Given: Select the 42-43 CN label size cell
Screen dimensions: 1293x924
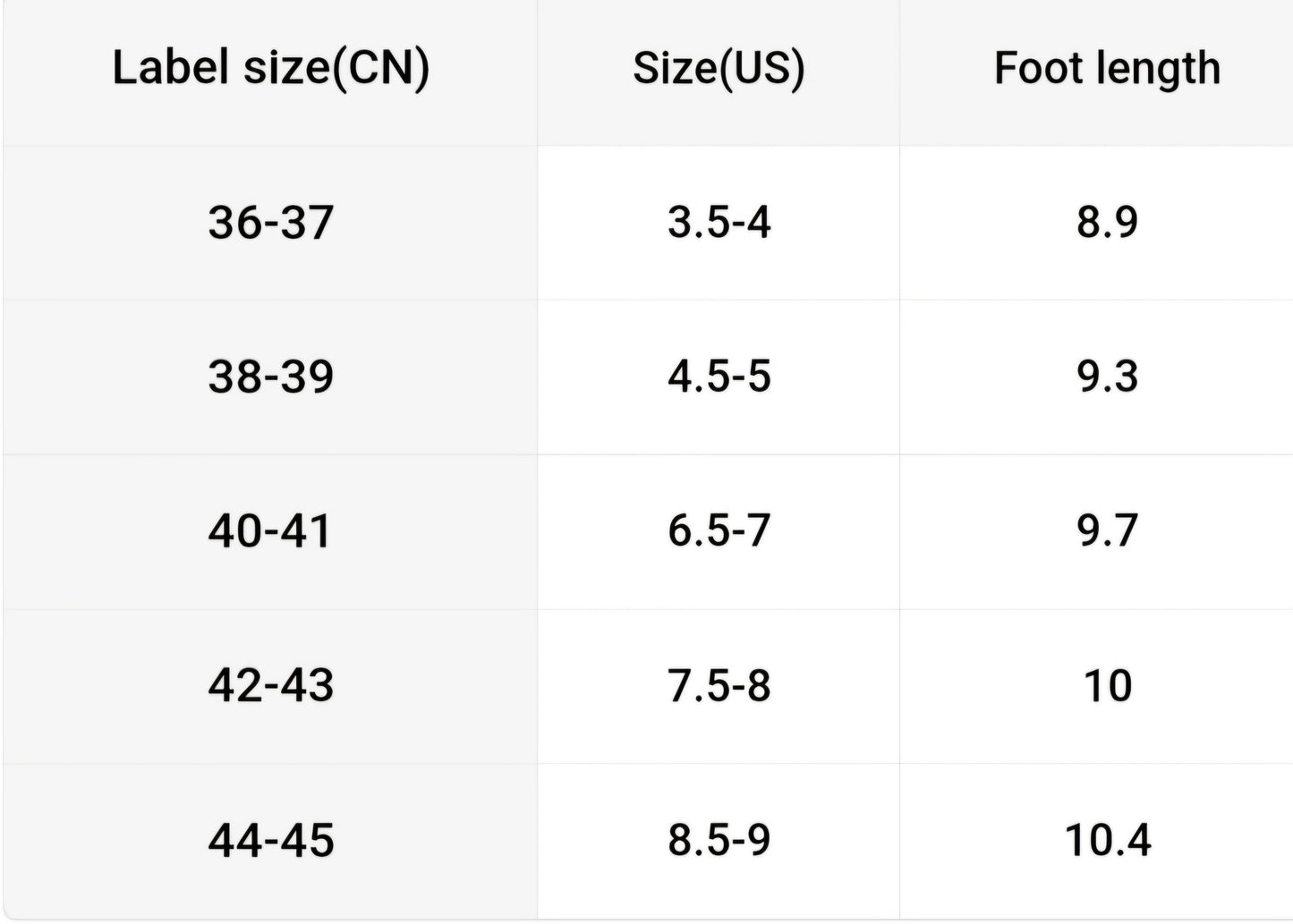Looking at the screenshot, I should tap(270, 685).
